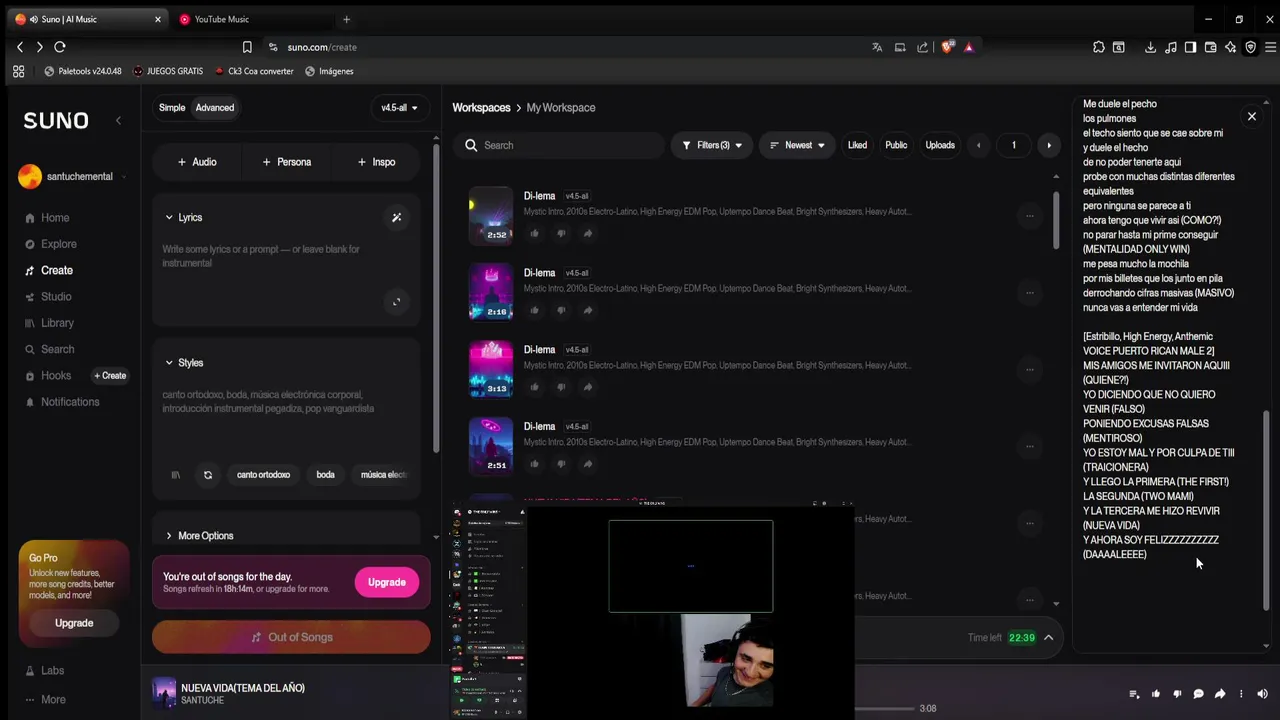Dislike the first Di-lema song (2:52)
Image resolution: width=1280 pixels, height=720 pixels.
pyautogui.click(x=561, y=233)
